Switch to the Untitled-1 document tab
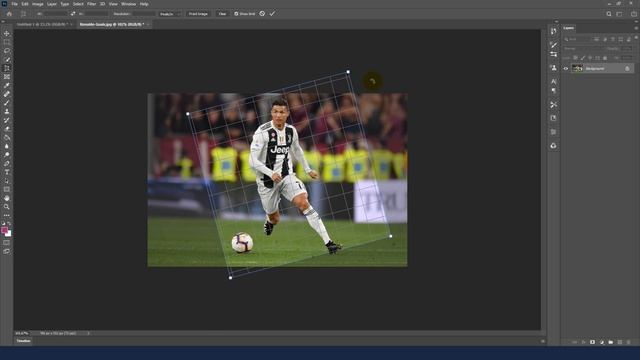 tap(42, 24)
